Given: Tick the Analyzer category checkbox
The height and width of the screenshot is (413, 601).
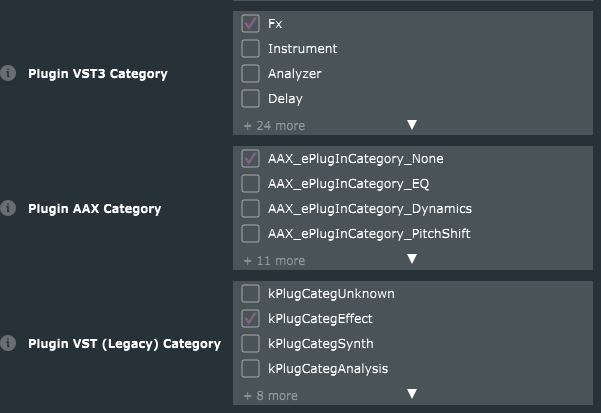Looking at the screenshot, I should 250,73.
